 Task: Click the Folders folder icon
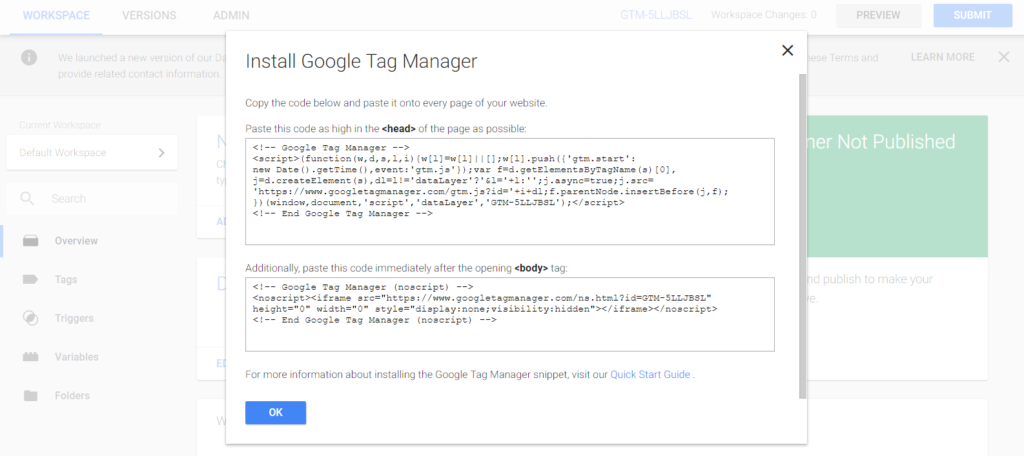[30, 395]
